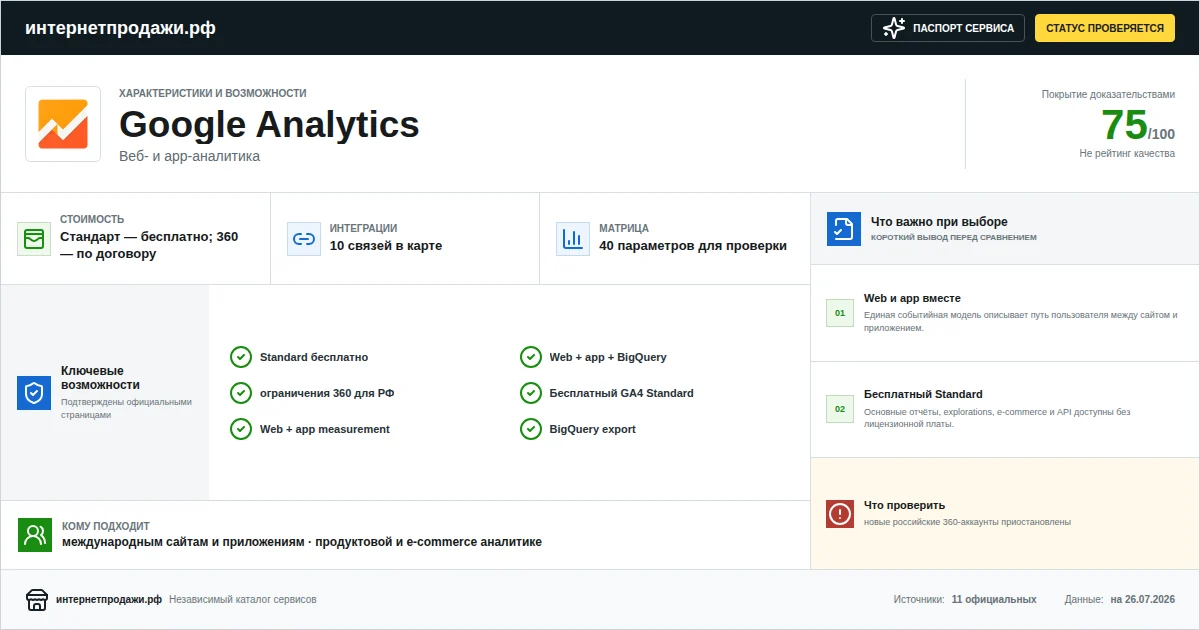
Task: Click the Web и app вместе heading
Action: click(912, 298)
